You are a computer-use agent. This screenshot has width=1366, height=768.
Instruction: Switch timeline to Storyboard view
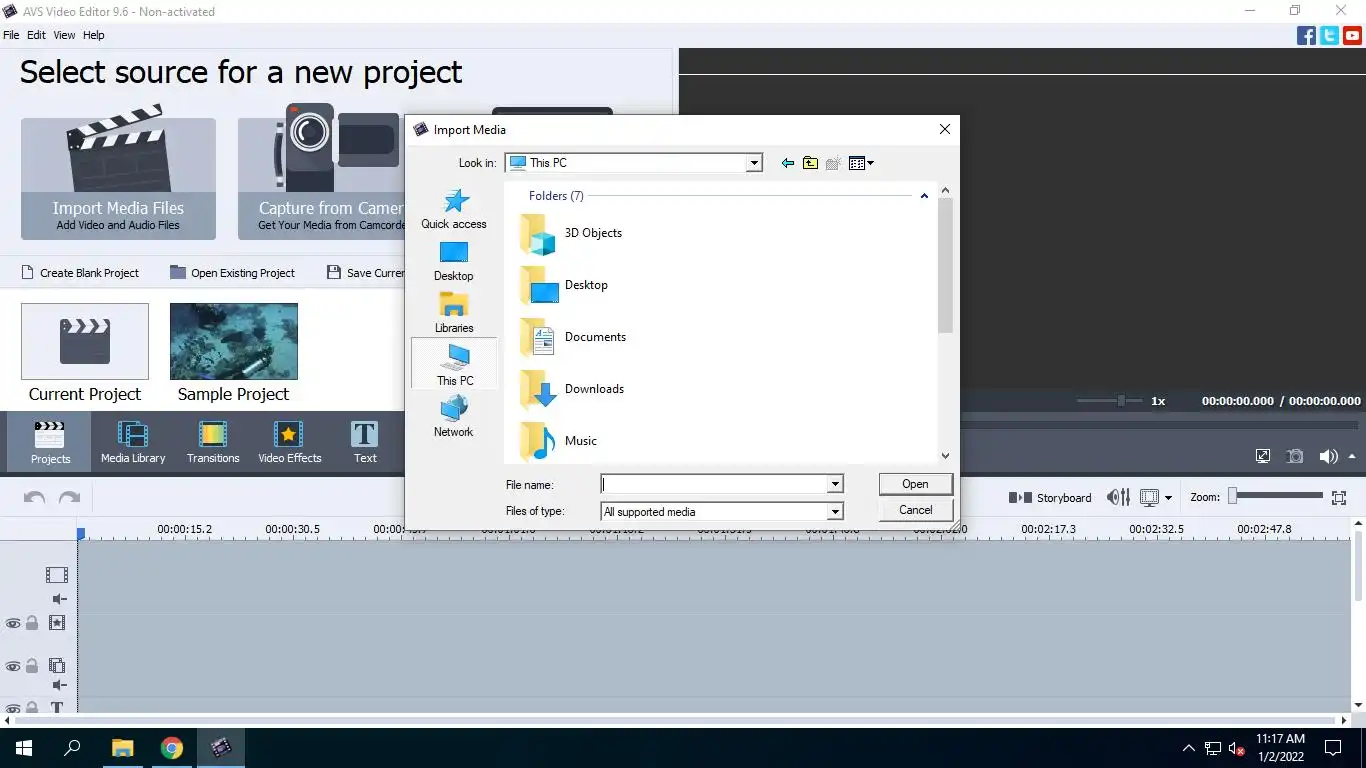tap(1050, 497)
